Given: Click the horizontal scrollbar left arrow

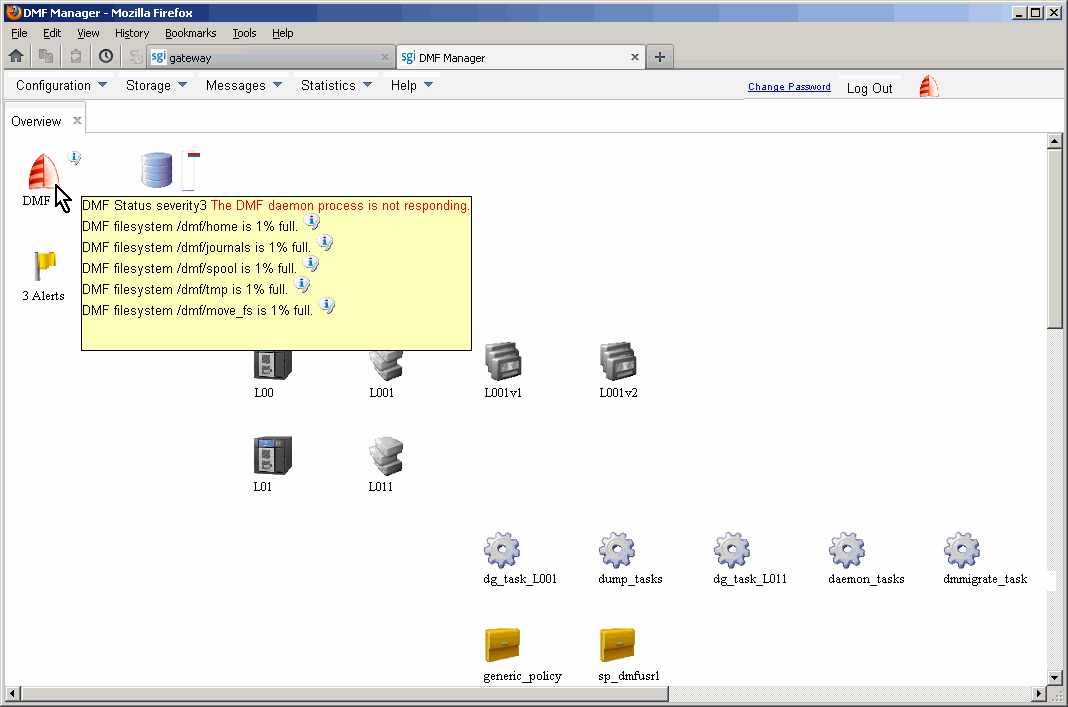Looking at the screenshot, I should 12,693.
